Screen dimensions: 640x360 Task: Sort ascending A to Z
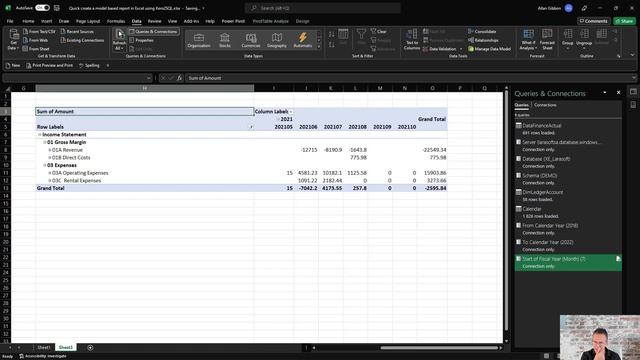(x=331, y=34)
